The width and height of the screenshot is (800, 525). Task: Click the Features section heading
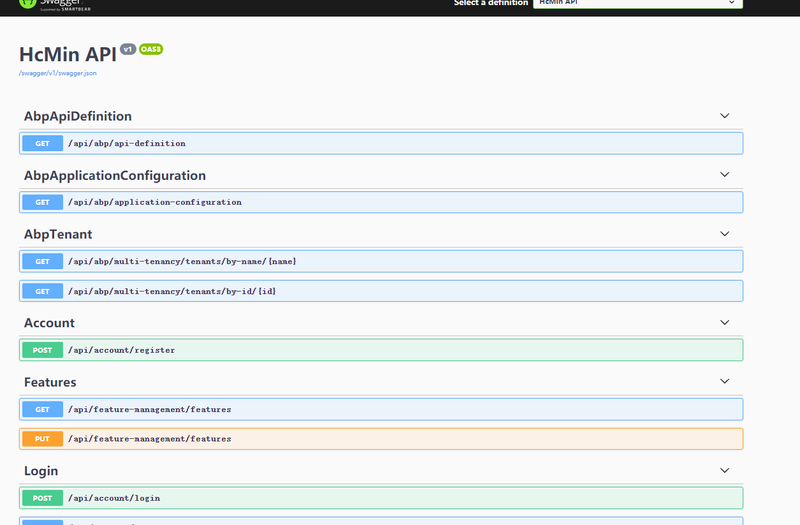[x=50, y=382]
